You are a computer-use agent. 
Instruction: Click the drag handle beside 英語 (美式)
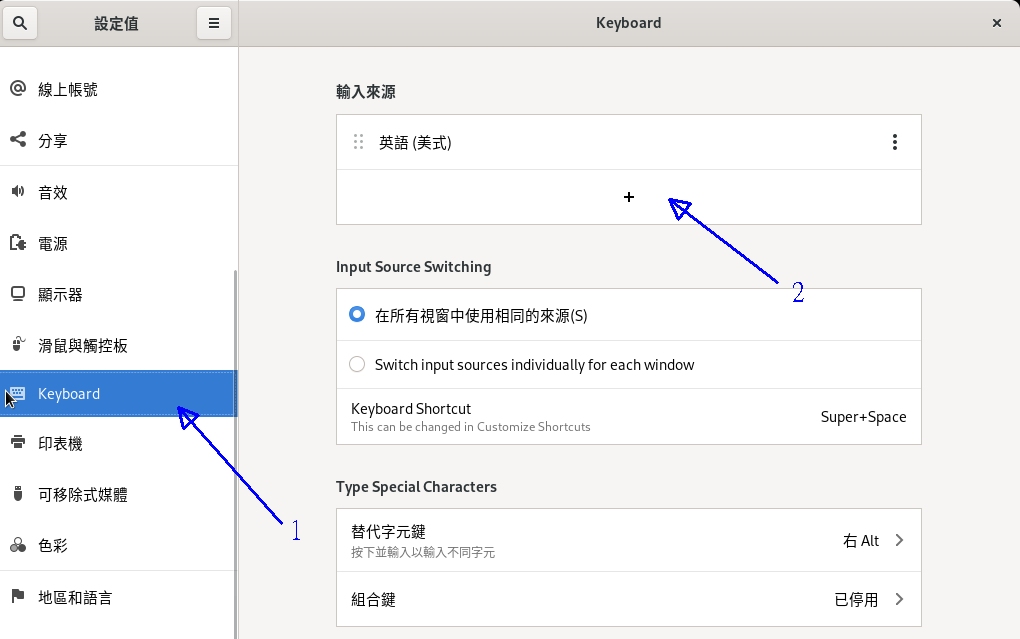[359, 143]
